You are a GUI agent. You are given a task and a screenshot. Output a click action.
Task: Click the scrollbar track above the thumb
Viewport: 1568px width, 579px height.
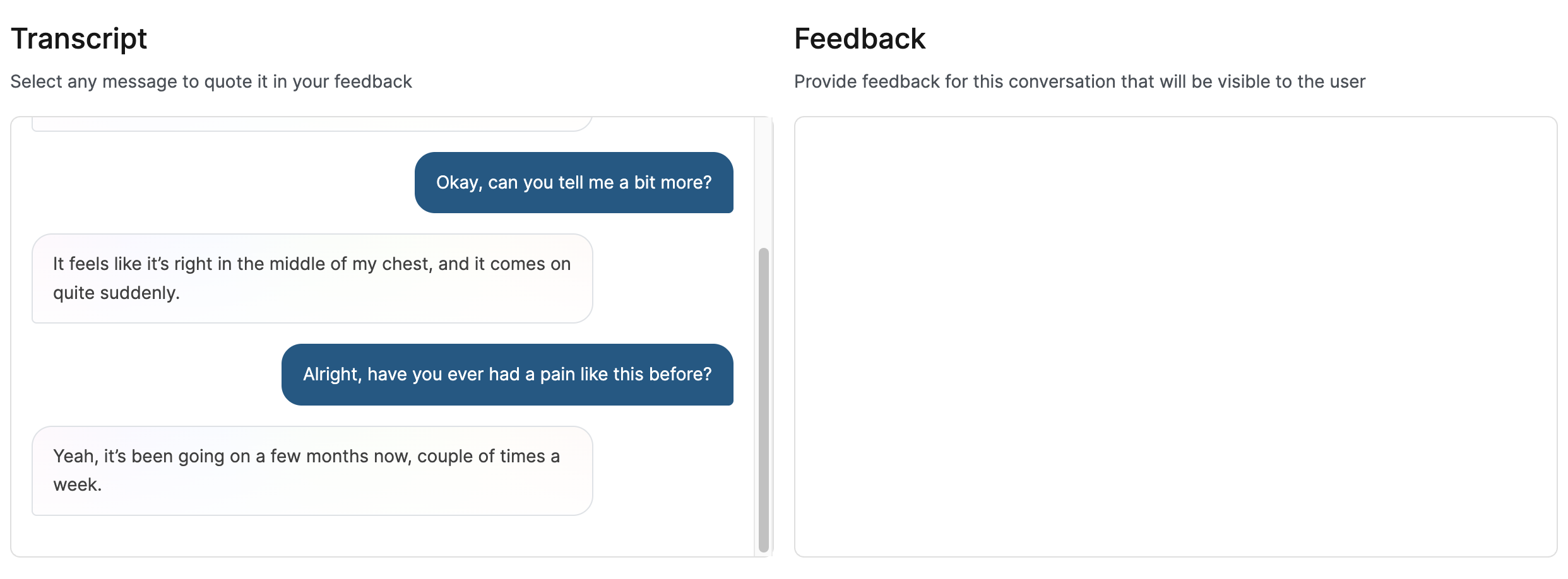763,183
